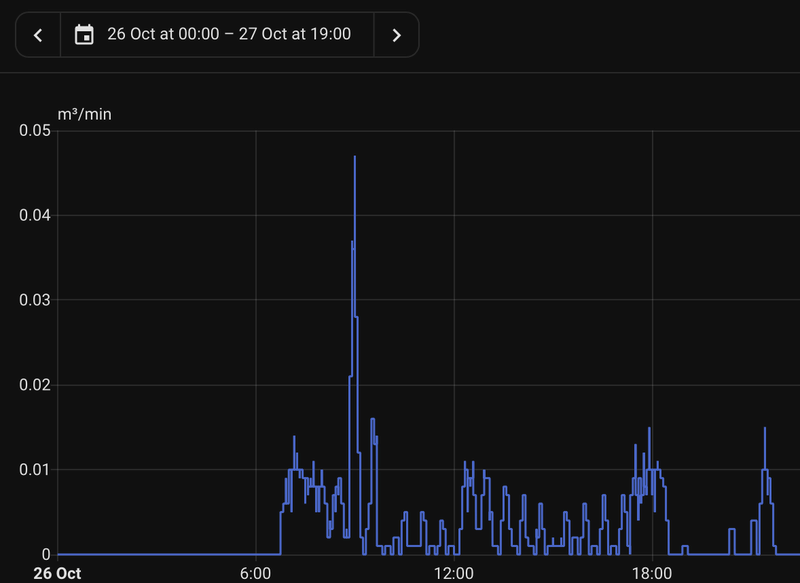The width and height of the screenshot is (800, 583).
Task: Click the 0.03 y-axis label
Action: pyautogui.click(x=35, y=300)
